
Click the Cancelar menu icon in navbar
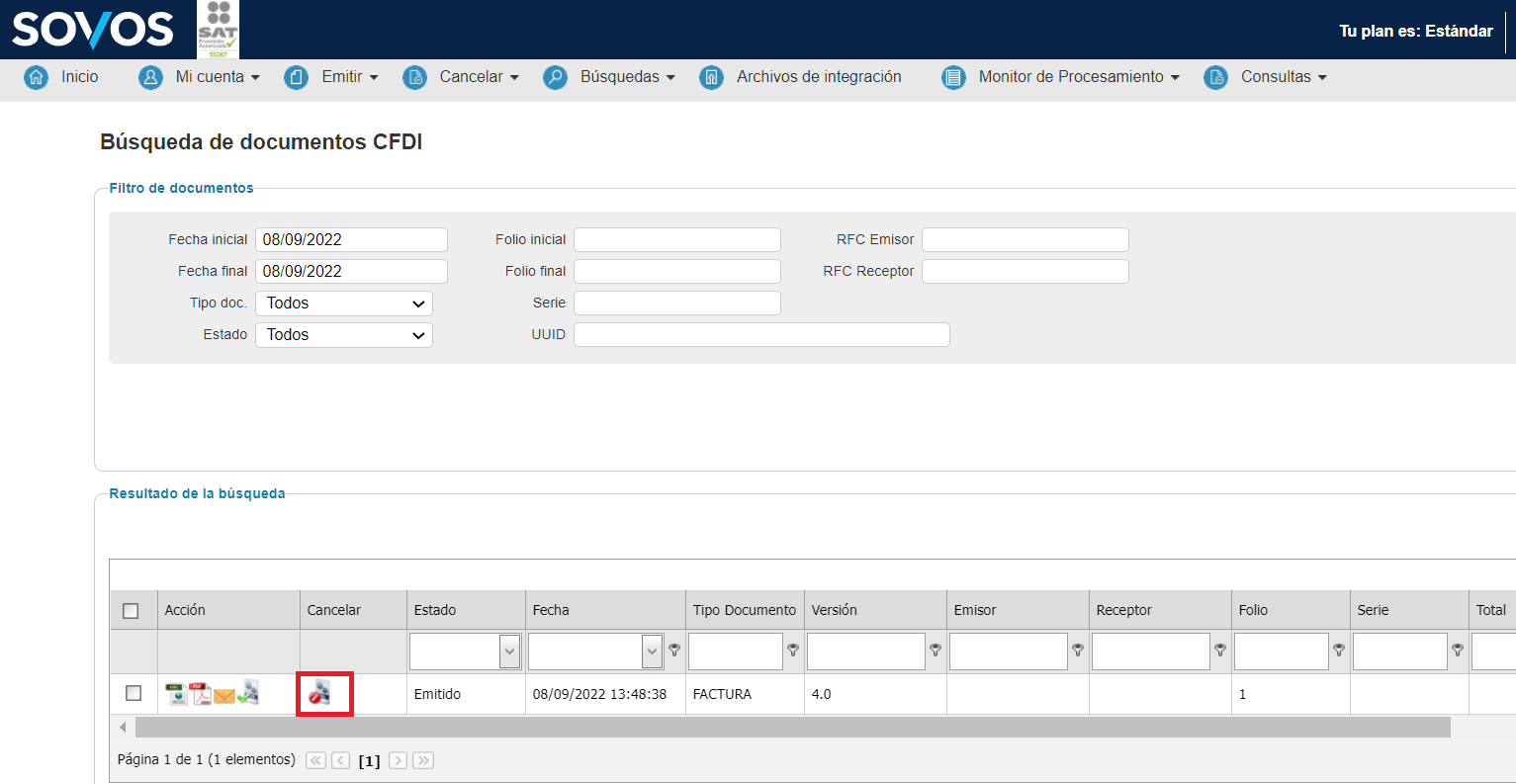414,77
